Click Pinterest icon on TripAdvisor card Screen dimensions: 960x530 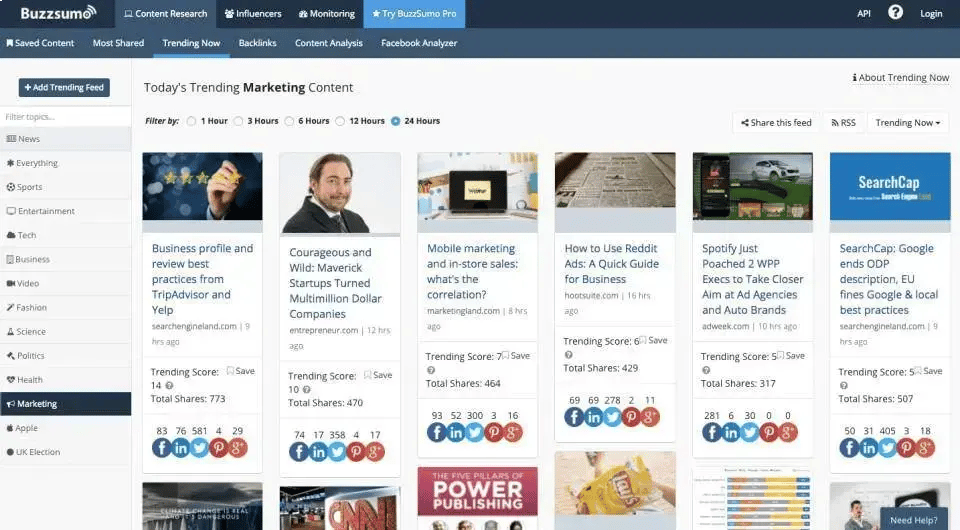click(x=219, y=448)
